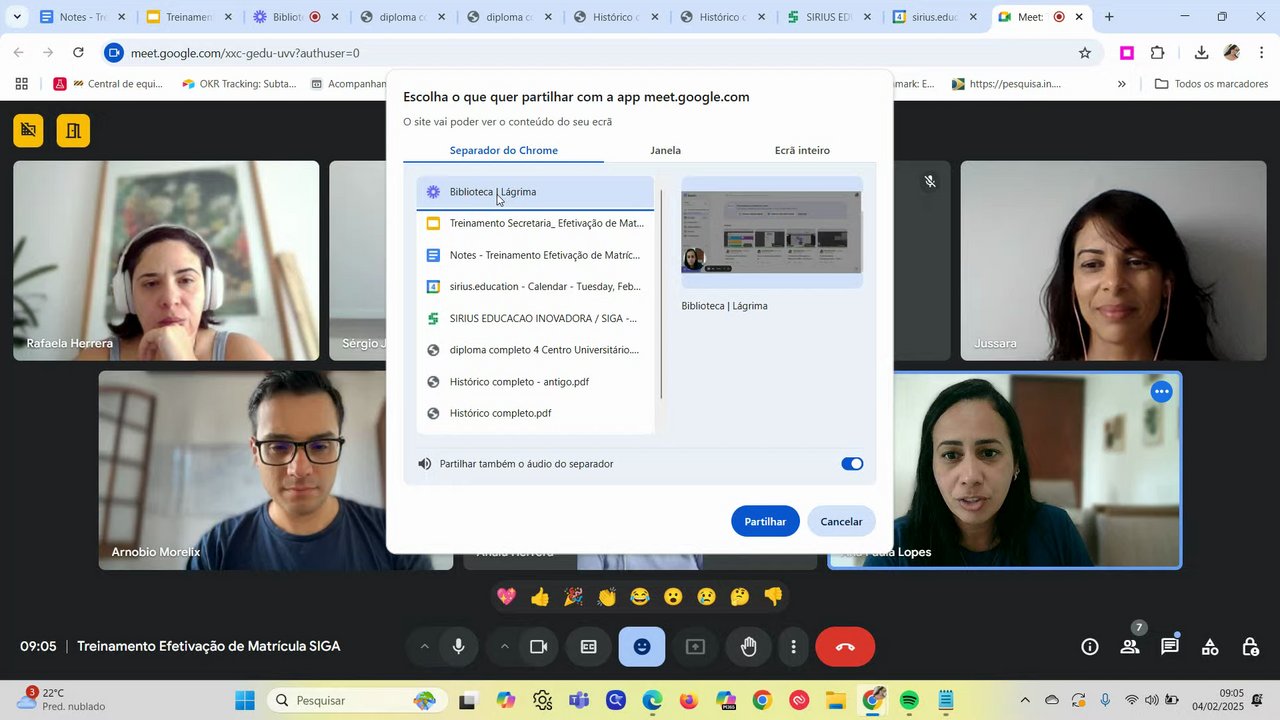1280x720 pixels.
Task: Open meeting details info icon
Action: (1090, 647)
